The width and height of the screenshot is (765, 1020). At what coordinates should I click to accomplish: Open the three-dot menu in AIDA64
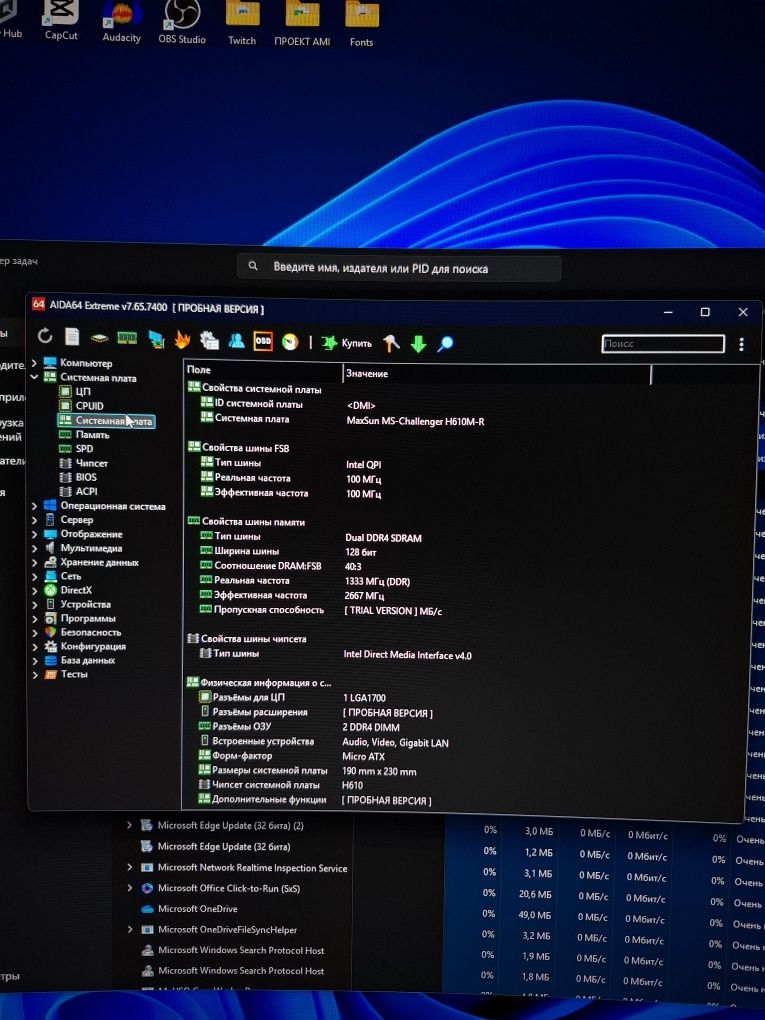point(741,344)
